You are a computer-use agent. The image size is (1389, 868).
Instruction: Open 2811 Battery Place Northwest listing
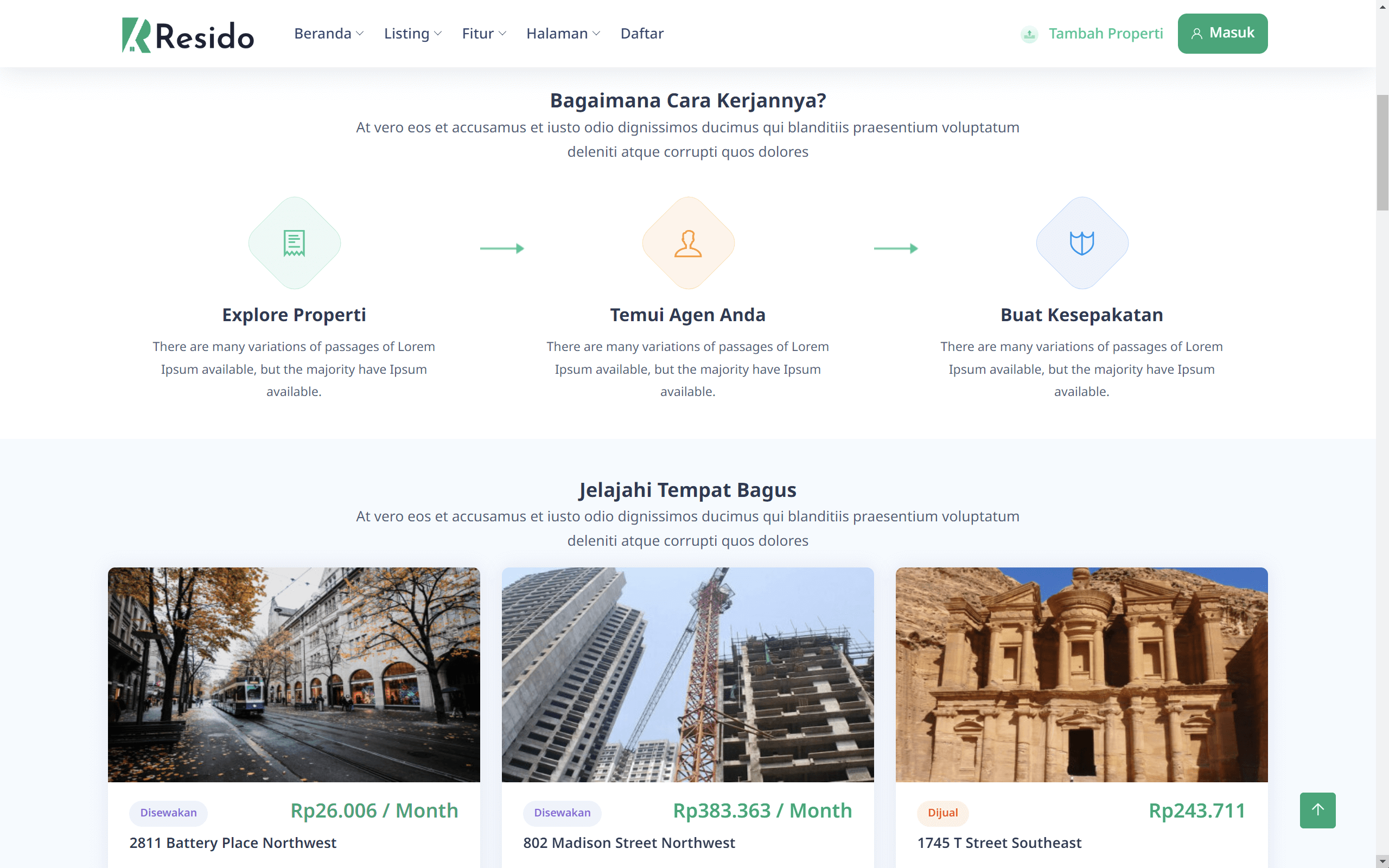point(232,842)
